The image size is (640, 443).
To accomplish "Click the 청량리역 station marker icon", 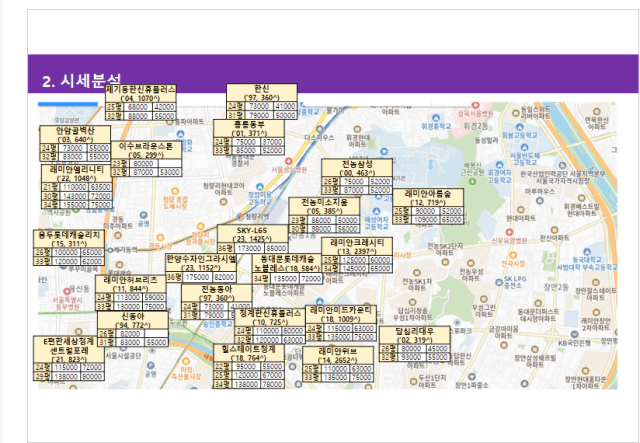I will point(241,216).
